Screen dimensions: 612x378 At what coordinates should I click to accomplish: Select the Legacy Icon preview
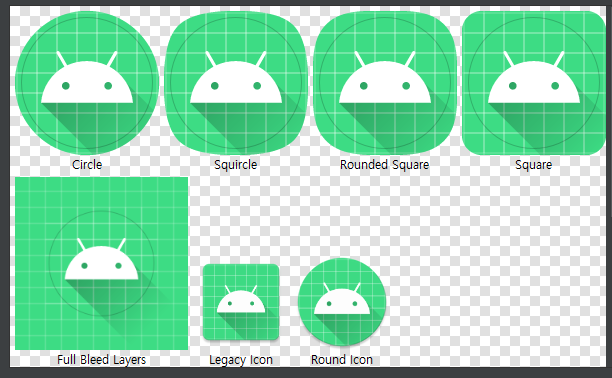coord(241,302)
